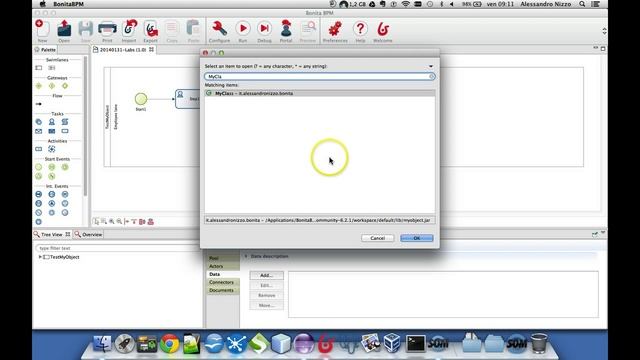
Task: Pick the first Gateway palette icon
Action: 39,86
